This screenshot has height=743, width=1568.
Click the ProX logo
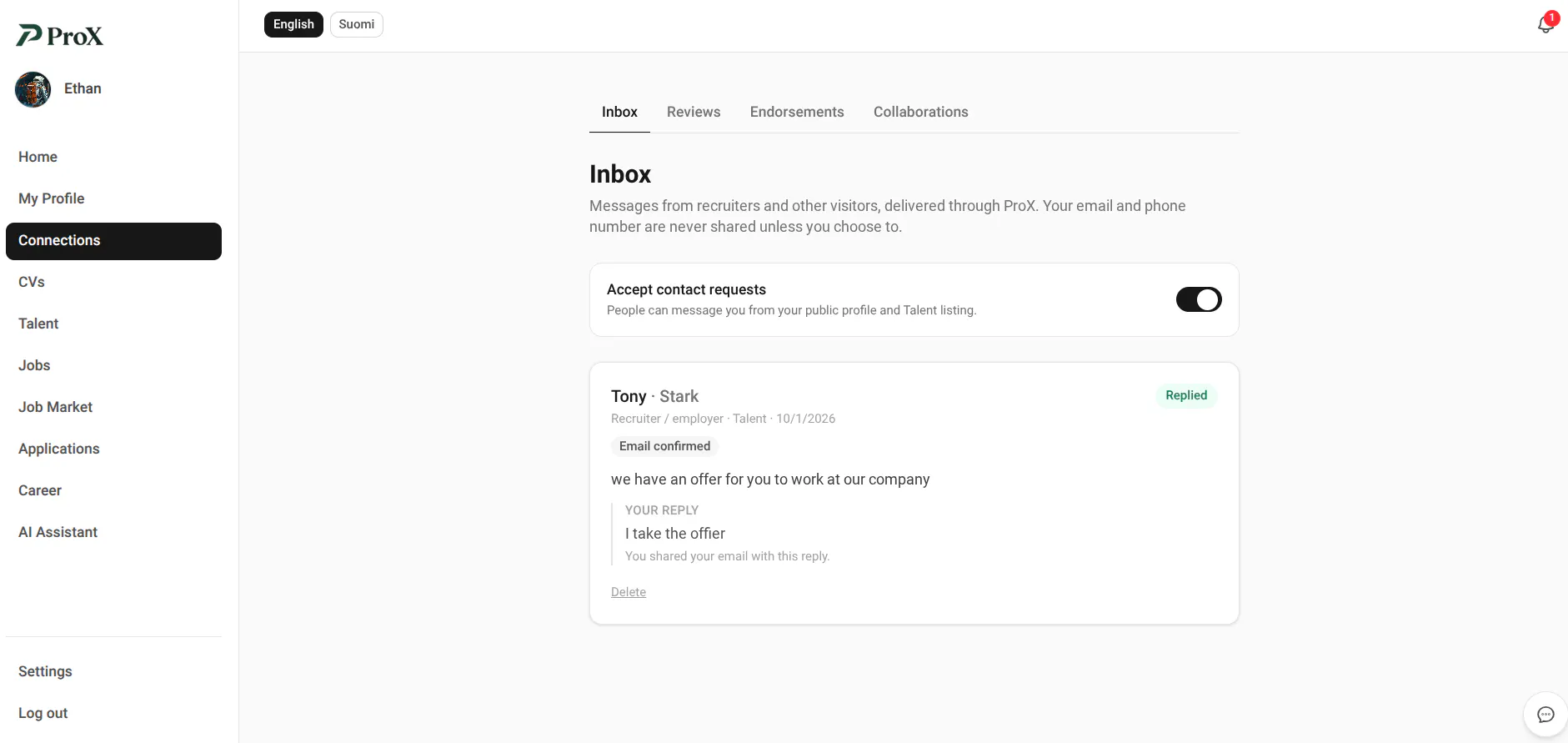[60, 35]
